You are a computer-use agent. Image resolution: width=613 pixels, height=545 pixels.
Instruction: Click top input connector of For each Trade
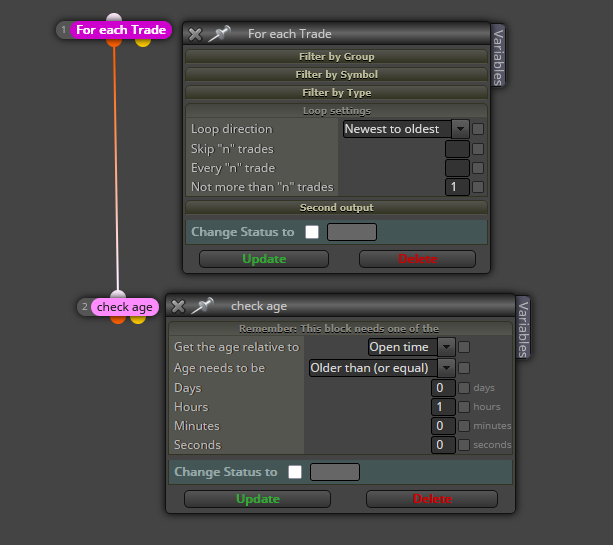(x=114, y=18)
